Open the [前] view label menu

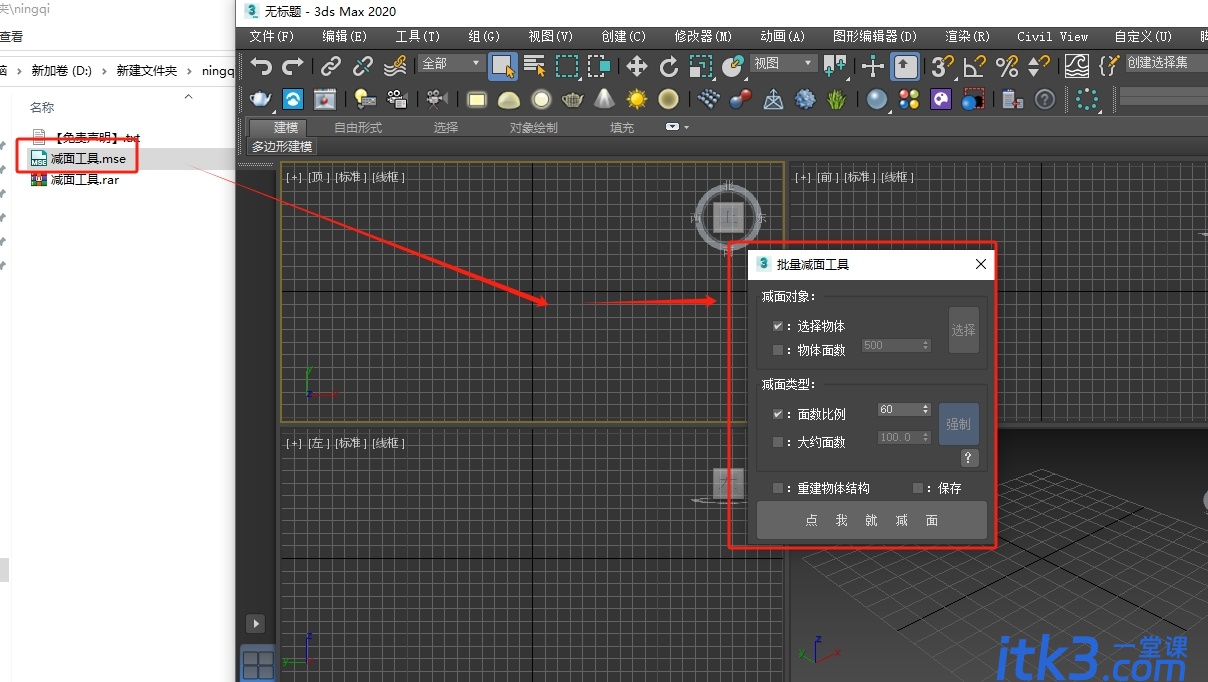click(x=826, y=177)
